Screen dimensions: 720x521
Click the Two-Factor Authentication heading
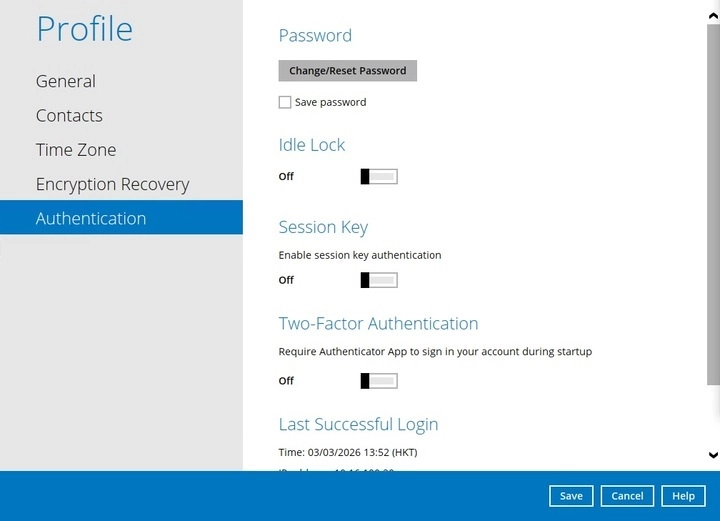point(378,324)
